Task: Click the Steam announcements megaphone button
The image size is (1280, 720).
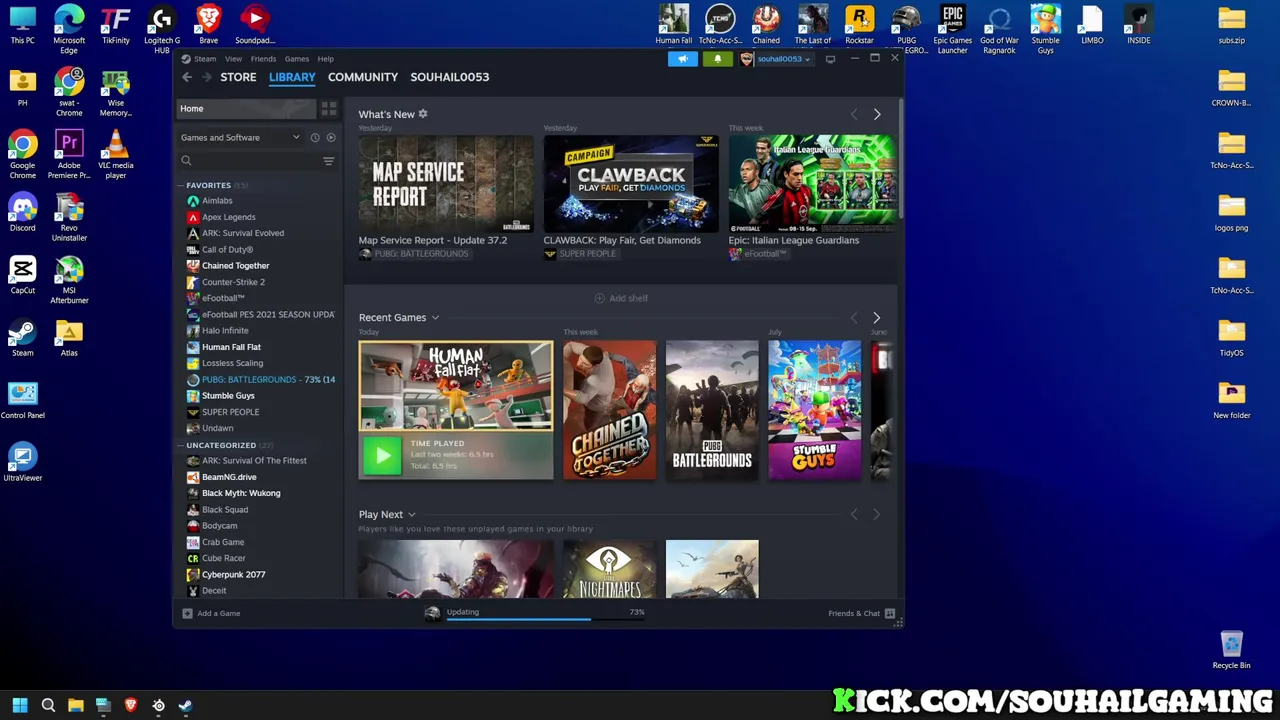Action: pos(683,59)
